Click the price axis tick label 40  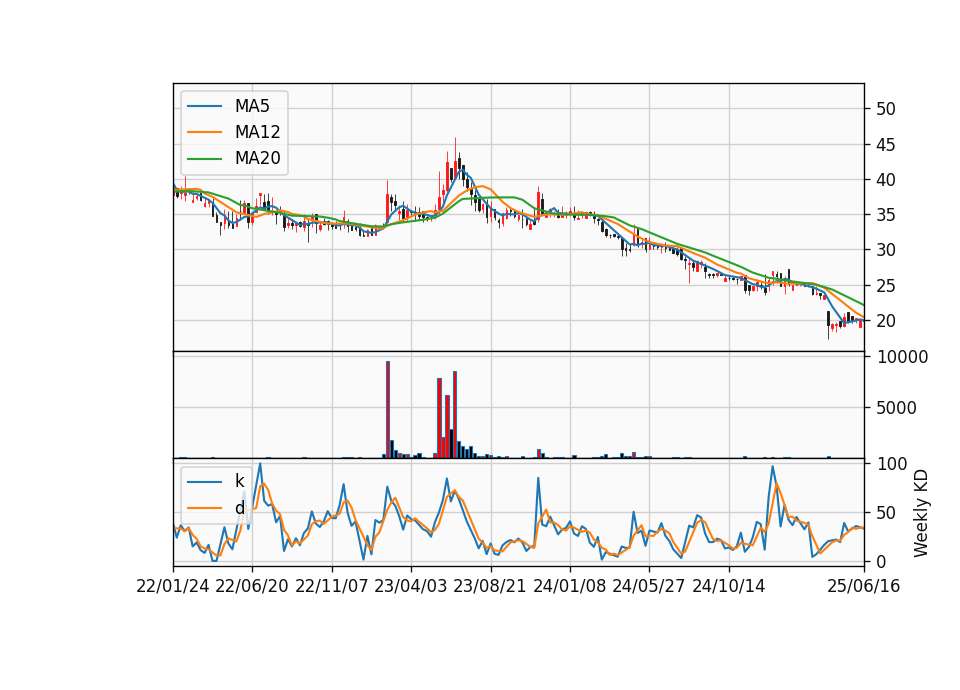886,180
